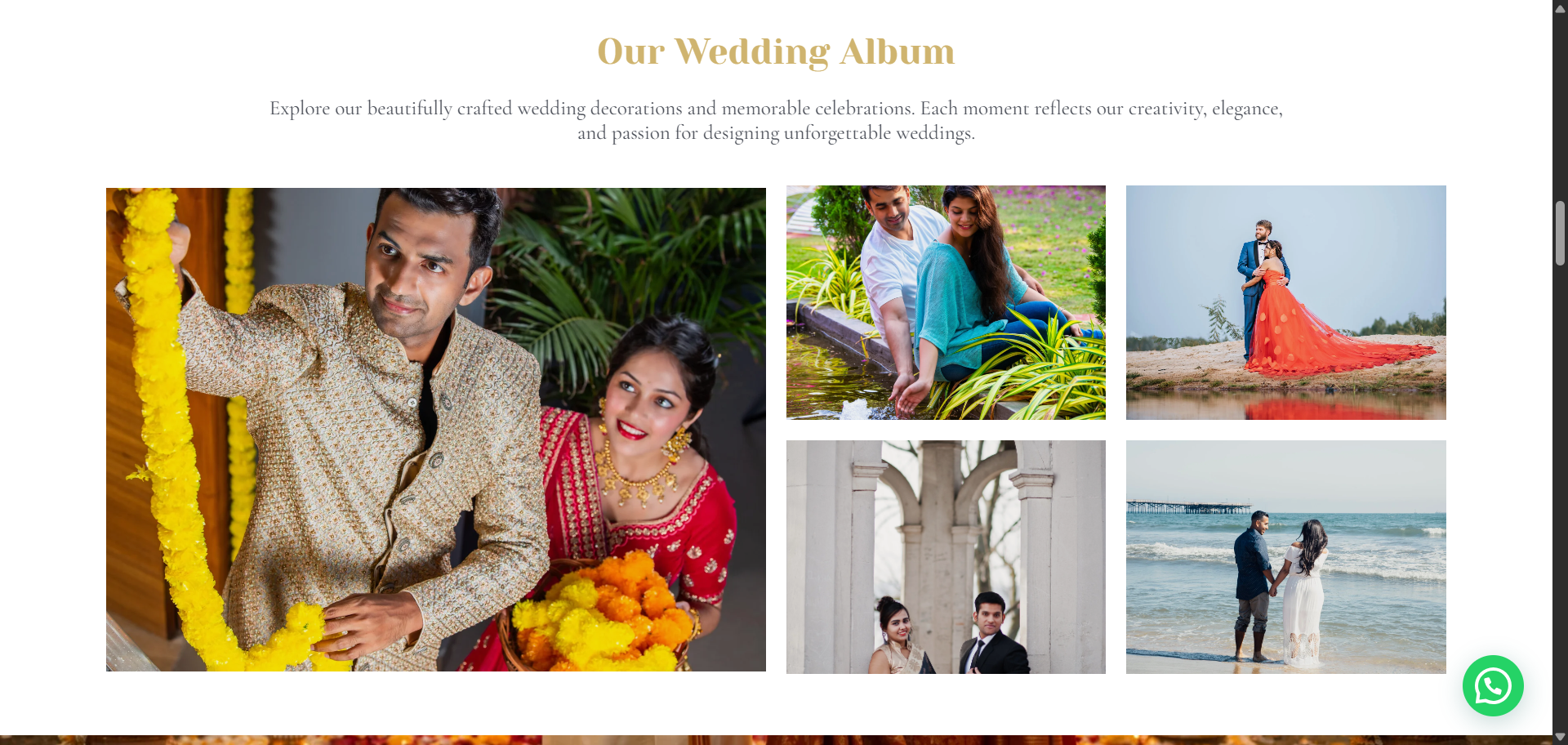Click the Our Wedding Album heading
Image resolution: width=1568 pixels, height=745 pixels.
pos(776,51)
